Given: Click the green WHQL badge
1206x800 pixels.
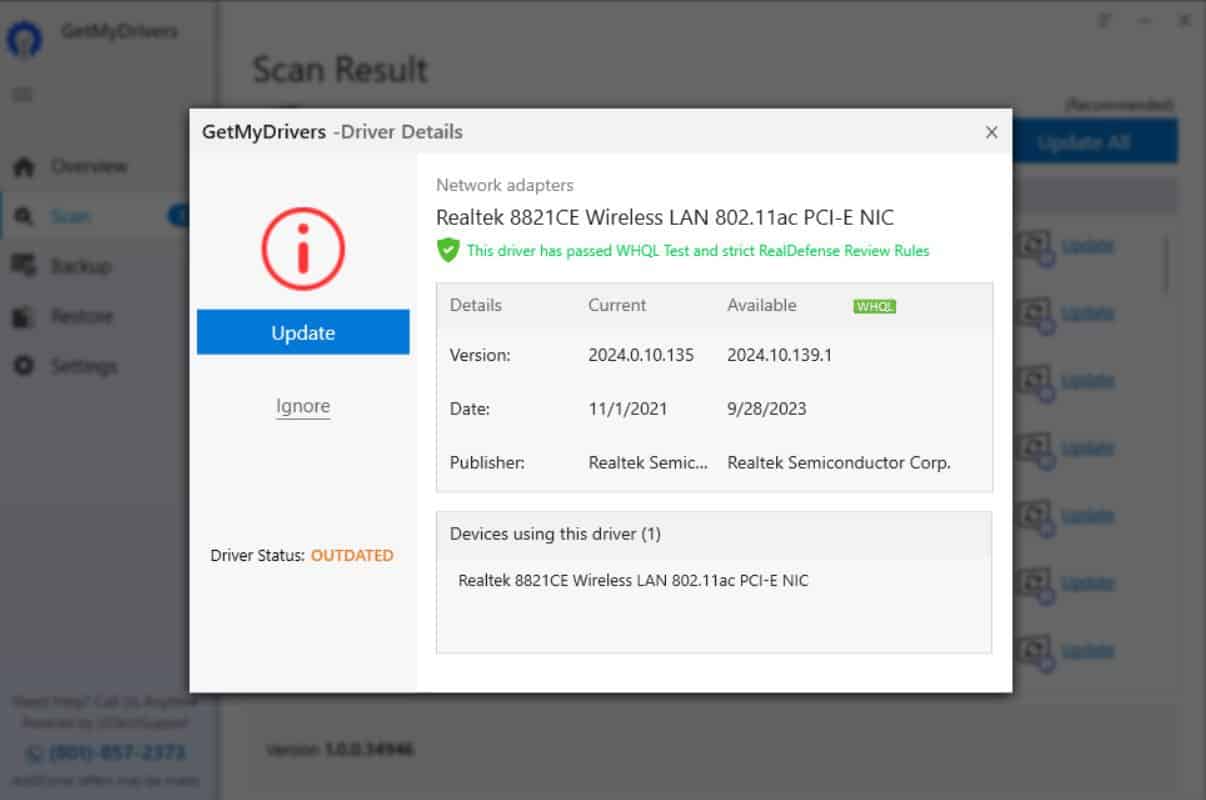Looking at the screenshot, I should tap(875, 306).
